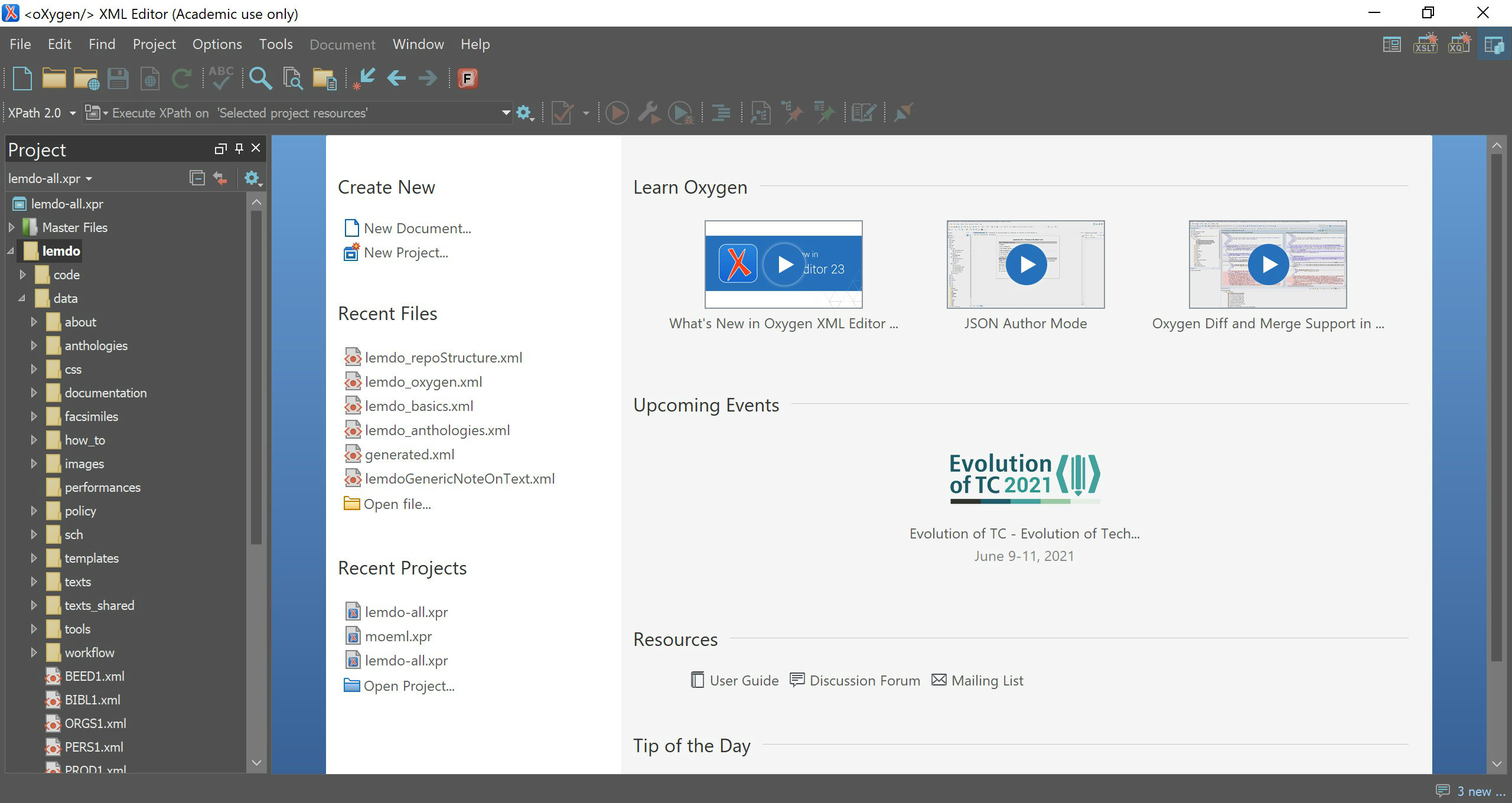Screen dimensions: 1512x803
Task: Click the New document toolbar icon
Action: [22, 79]
